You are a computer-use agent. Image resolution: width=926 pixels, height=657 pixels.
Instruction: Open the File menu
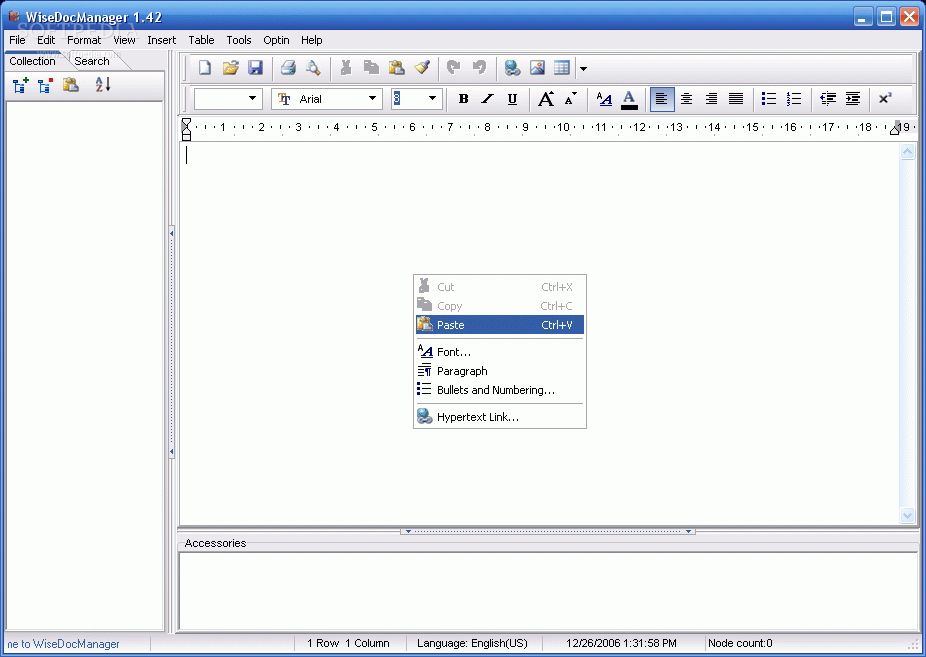pyautogui.click(x=17, y=40)
